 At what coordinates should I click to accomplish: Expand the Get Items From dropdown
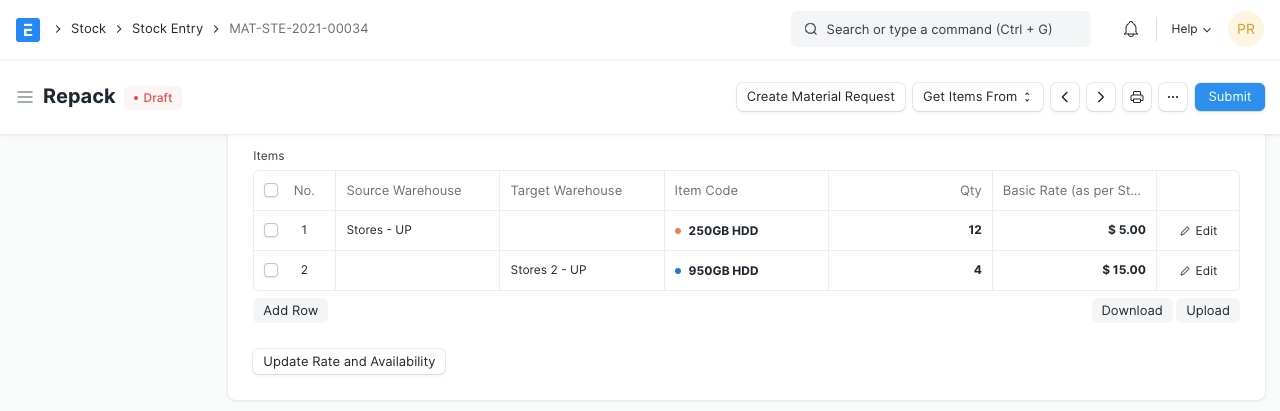point(977,97)
